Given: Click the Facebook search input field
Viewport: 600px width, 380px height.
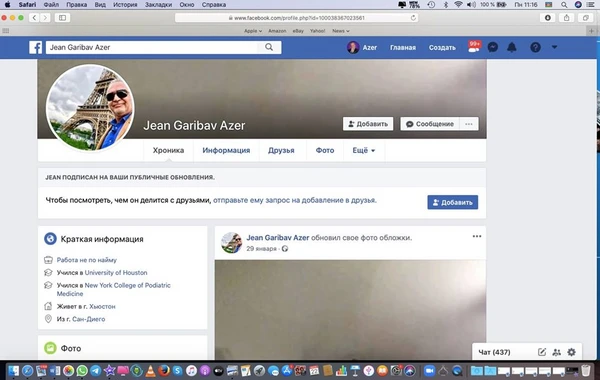Looking at the screenshot, I should (153, 47).
